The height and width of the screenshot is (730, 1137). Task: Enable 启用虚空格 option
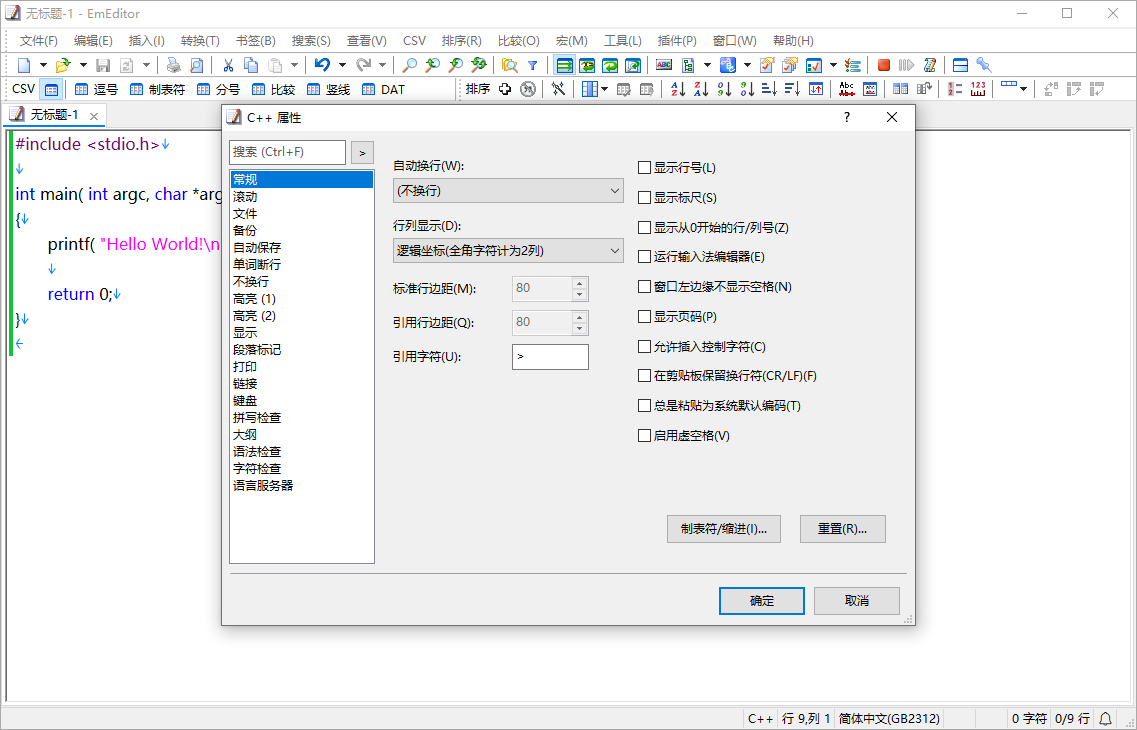coord(644,435)
